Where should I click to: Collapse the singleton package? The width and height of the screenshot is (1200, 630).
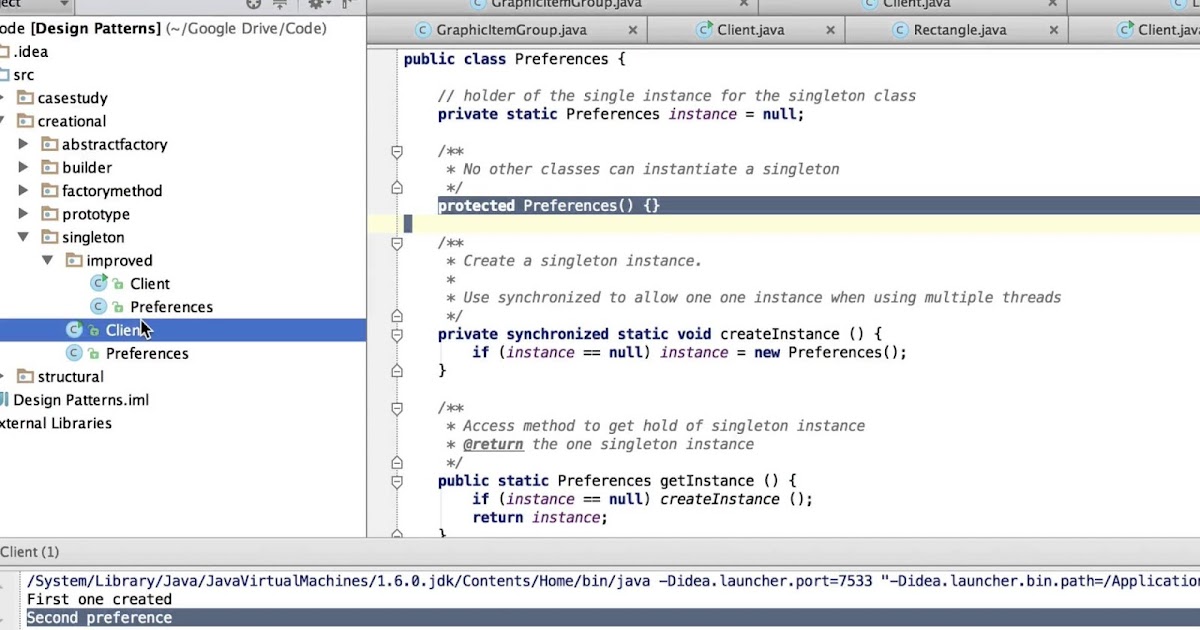[x=24, y=237]
